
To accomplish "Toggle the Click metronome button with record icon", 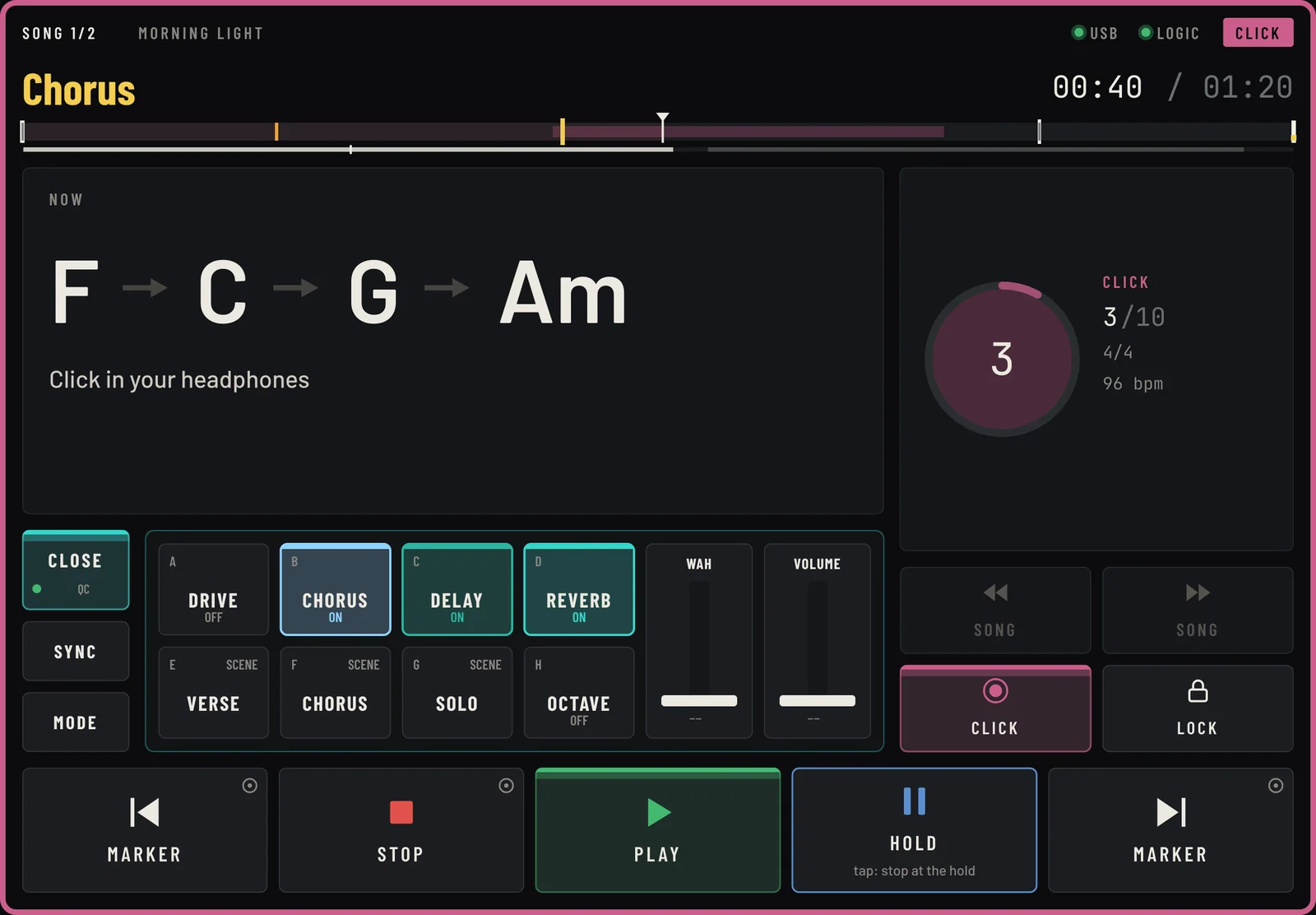I will [995, 708].
